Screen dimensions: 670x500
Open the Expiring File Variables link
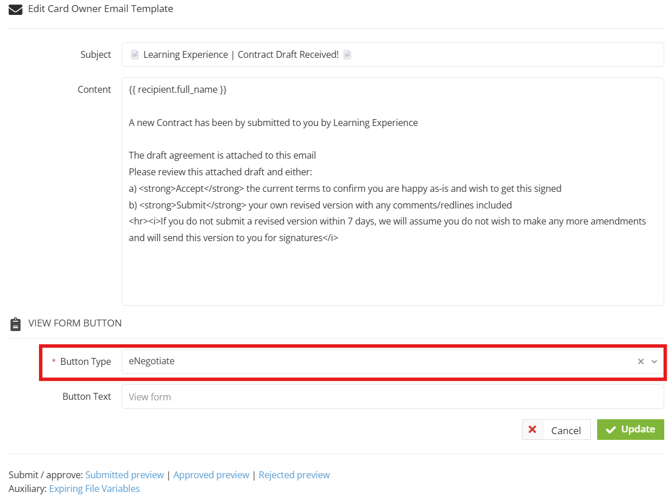click(x=94, y=488)
